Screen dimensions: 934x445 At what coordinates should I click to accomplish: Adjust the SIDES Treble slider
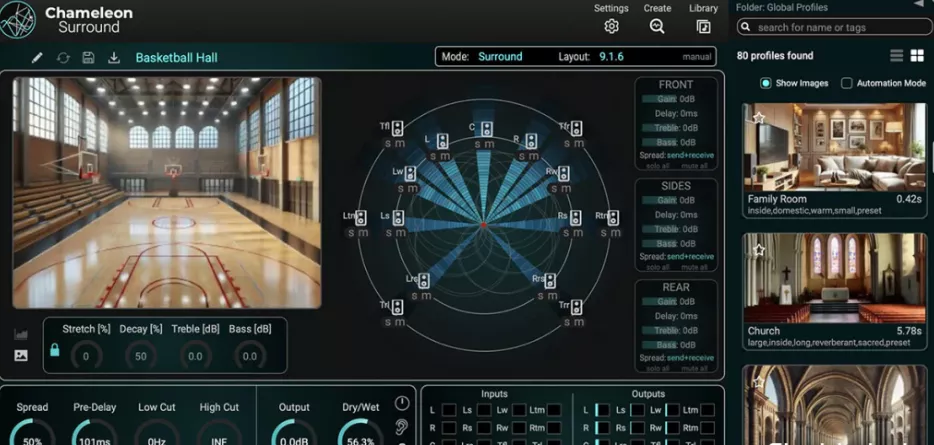pyautogui.click(x=677, y=229)
